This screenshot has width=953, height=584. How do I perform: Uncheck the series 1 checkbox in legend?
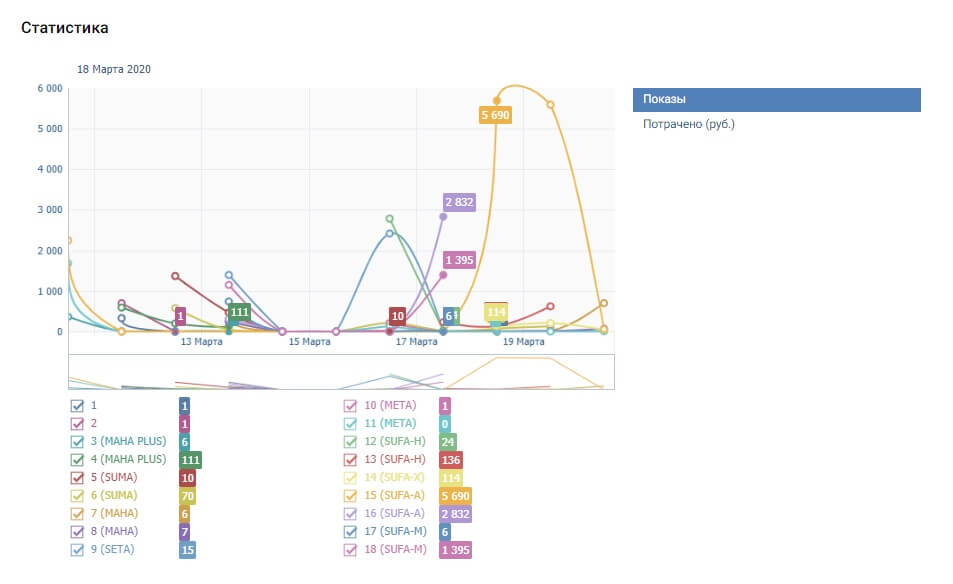77,406
